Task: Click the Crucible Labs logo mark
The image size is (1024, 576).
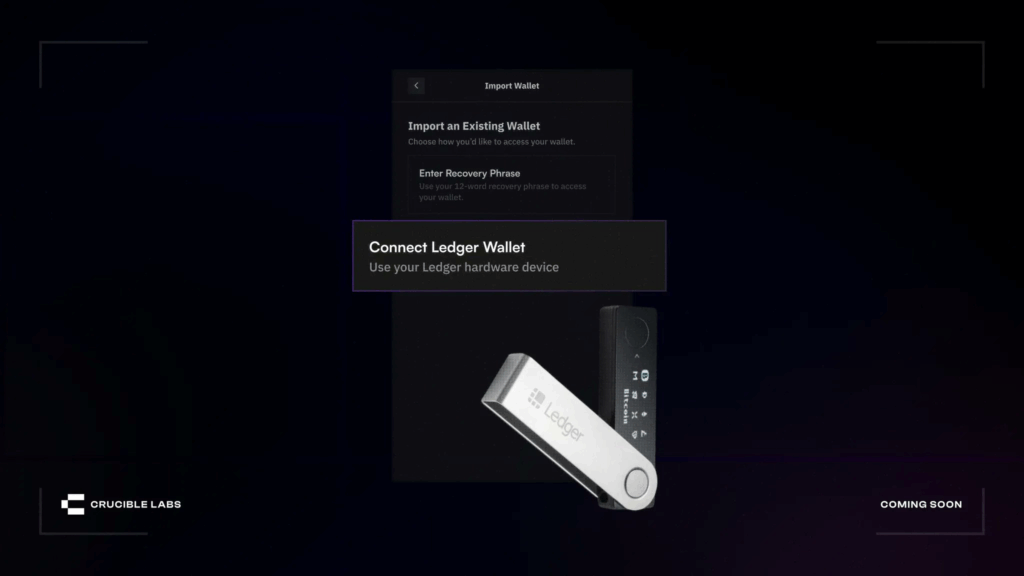Action: [72, 504]
